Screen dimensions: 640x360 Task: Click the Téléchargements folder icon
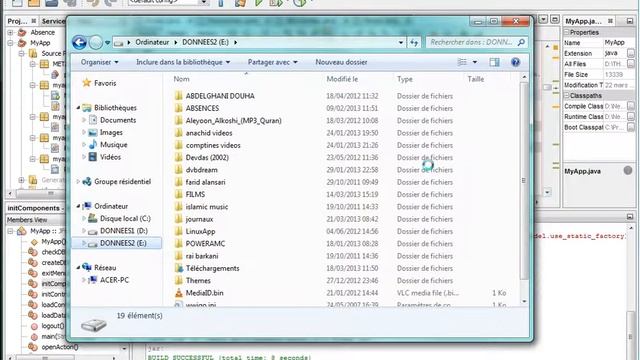[178, 268]
